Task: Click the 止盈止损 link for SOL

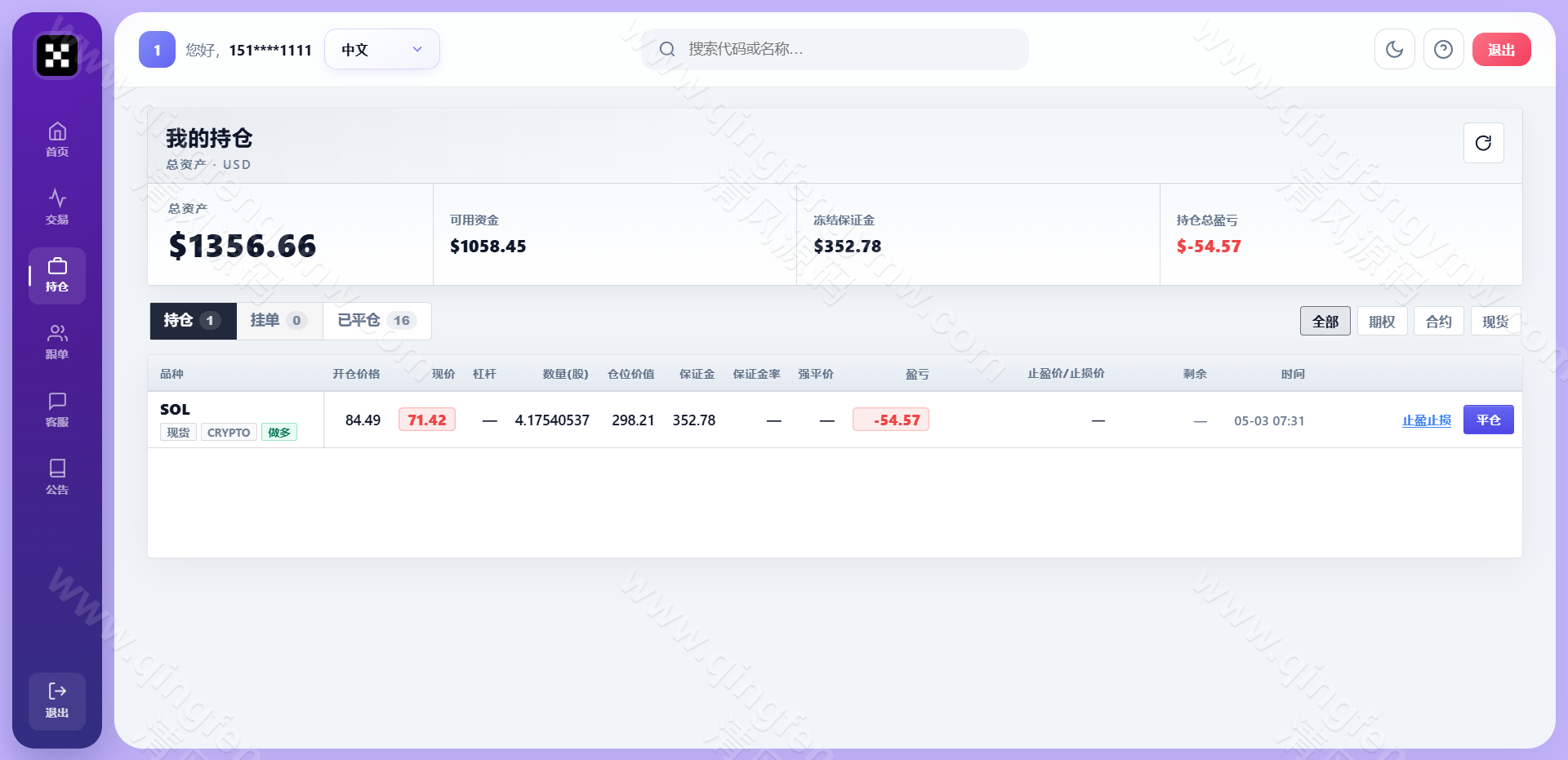Action: coord(1427,420)
